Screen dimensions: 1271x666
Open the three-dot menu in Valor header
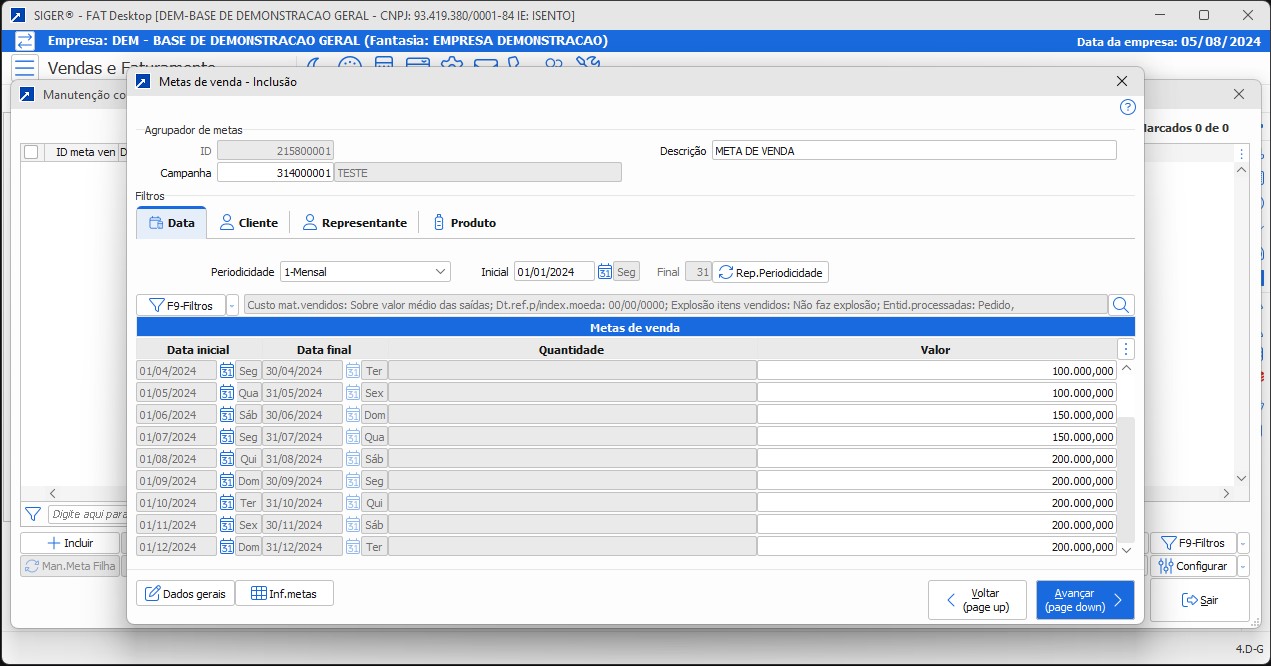1126,350
